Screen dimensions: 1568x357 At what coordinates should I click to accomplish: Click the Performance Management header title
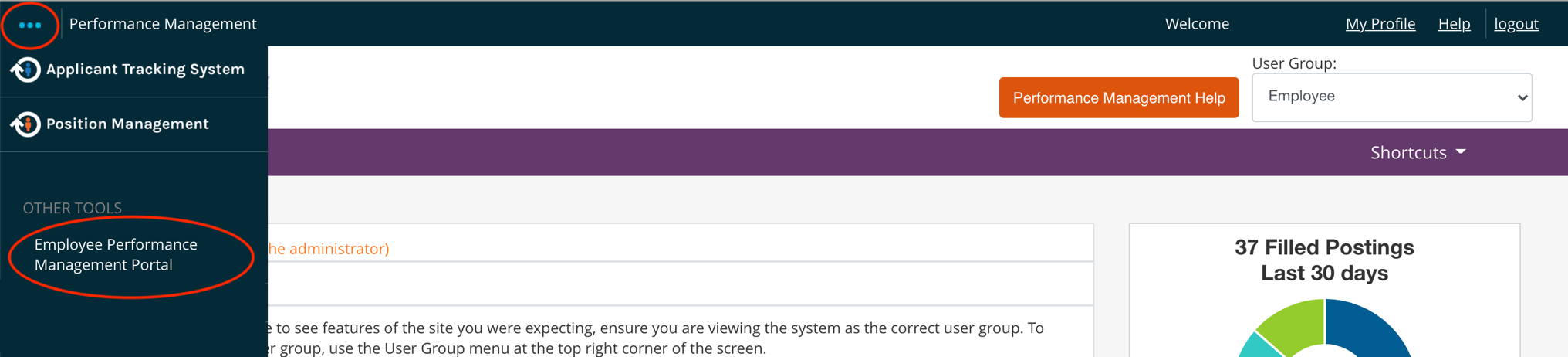(x=163, y=24)
